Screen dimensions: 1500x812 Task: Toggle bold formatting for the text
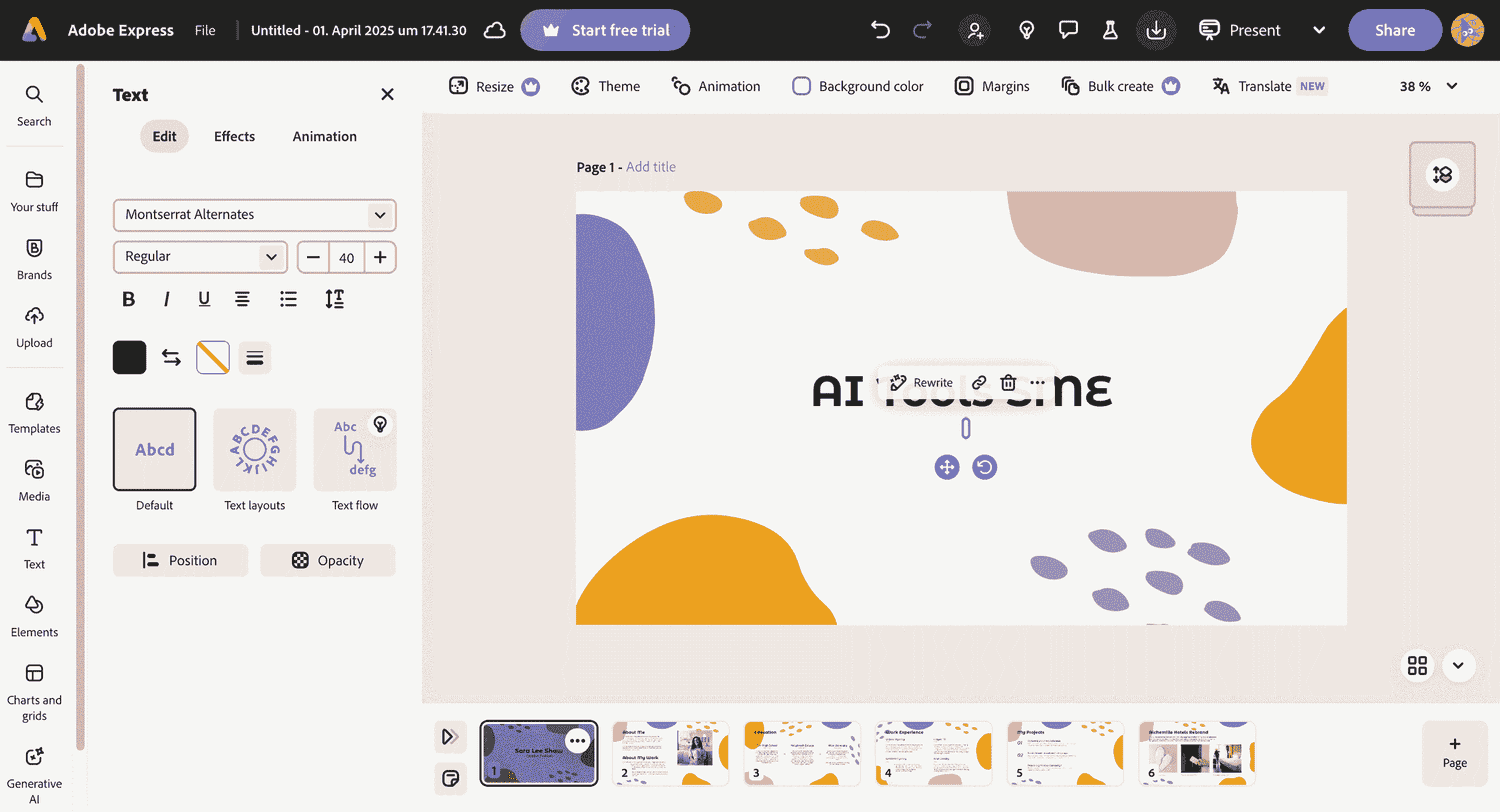coord(128,298)
